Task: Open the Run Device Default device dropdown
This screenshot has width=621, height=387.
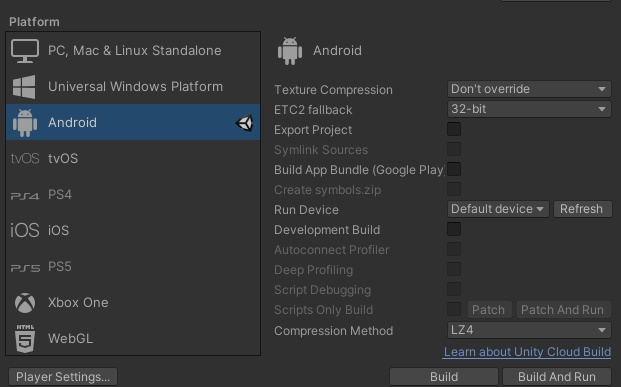Action: (498, 209)
